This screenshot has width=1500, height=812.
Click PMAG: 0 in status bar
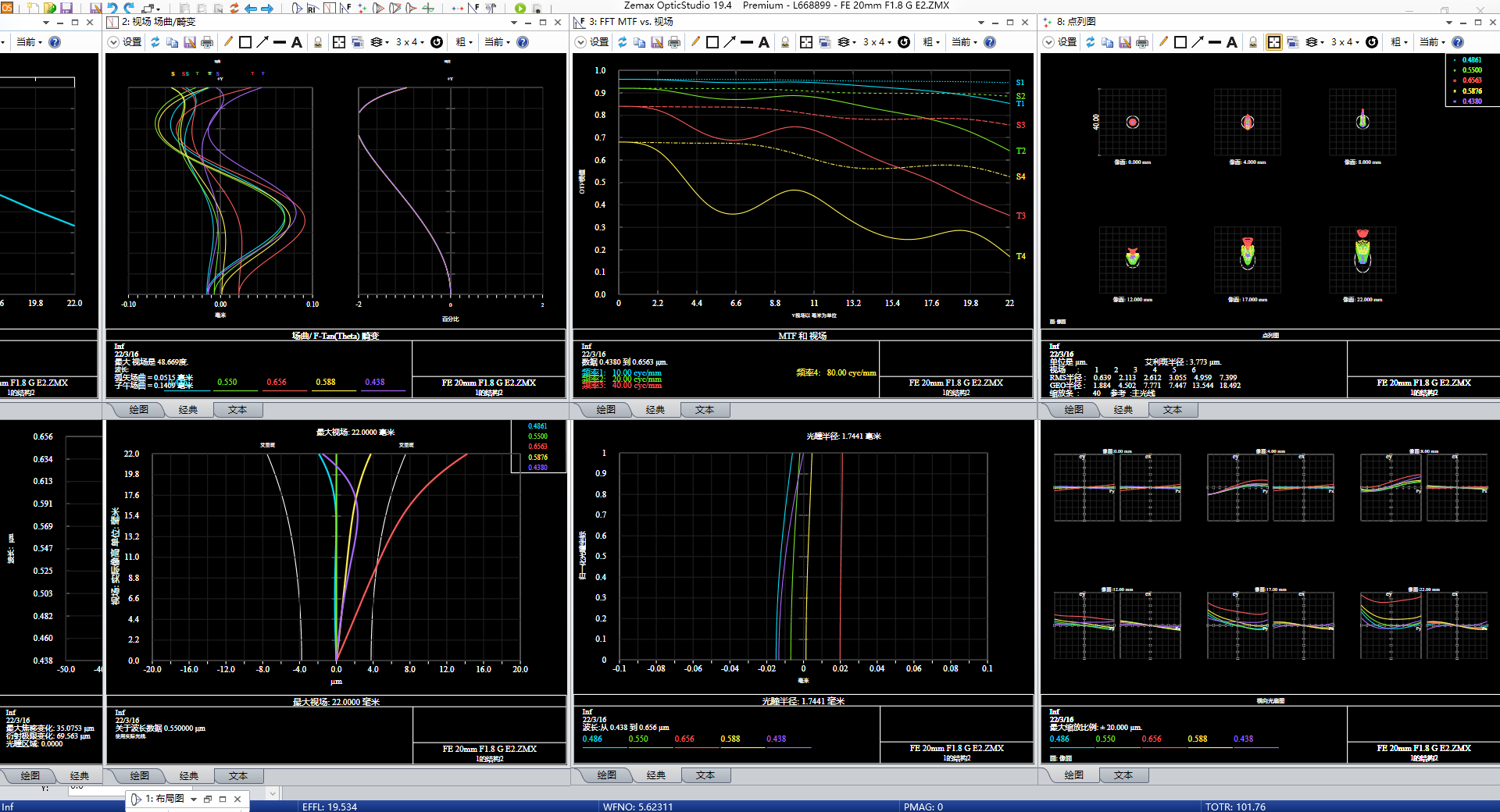point(923,807)
